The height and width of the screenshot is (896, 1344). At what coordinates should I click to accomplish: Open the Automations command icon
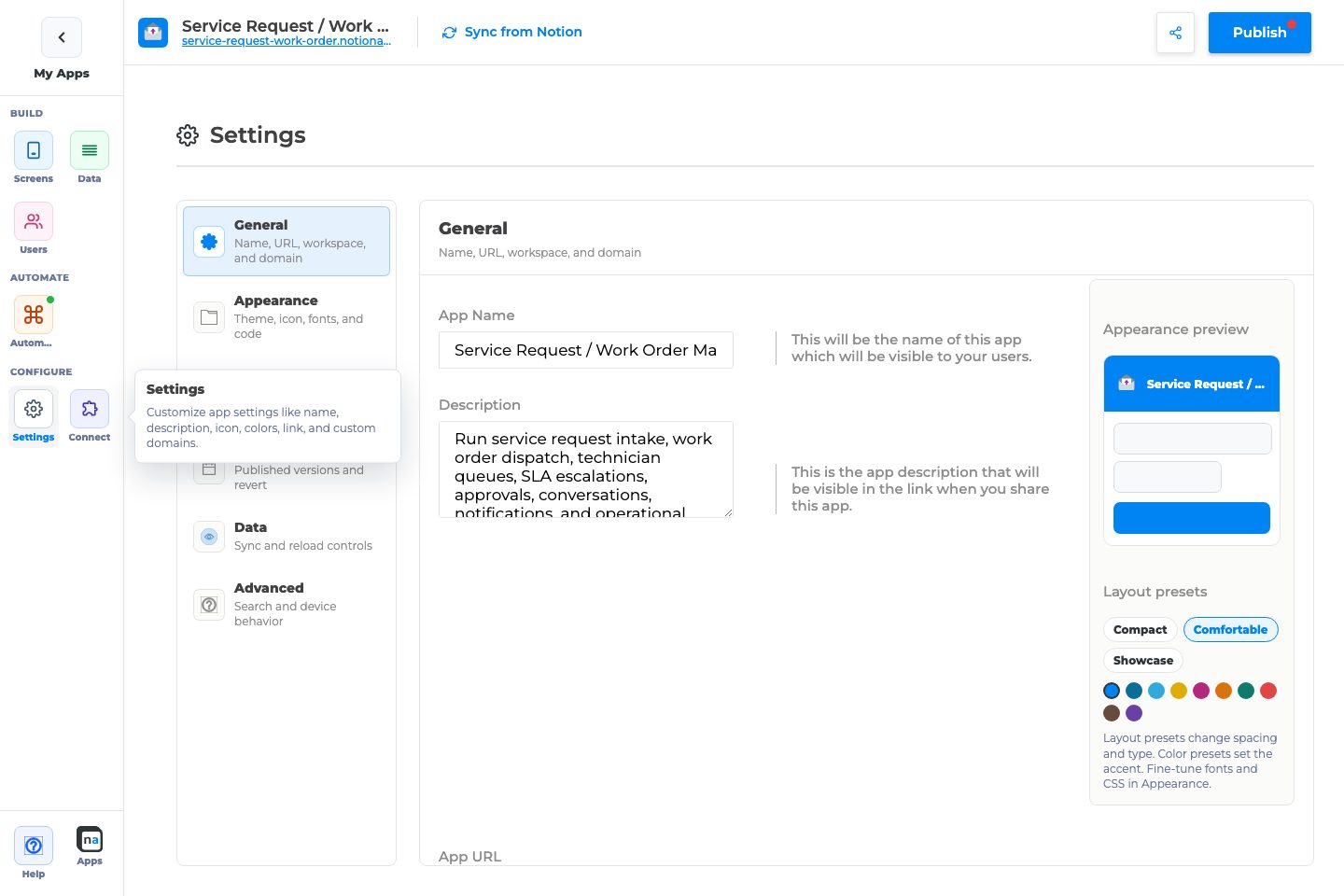point(34,315)
